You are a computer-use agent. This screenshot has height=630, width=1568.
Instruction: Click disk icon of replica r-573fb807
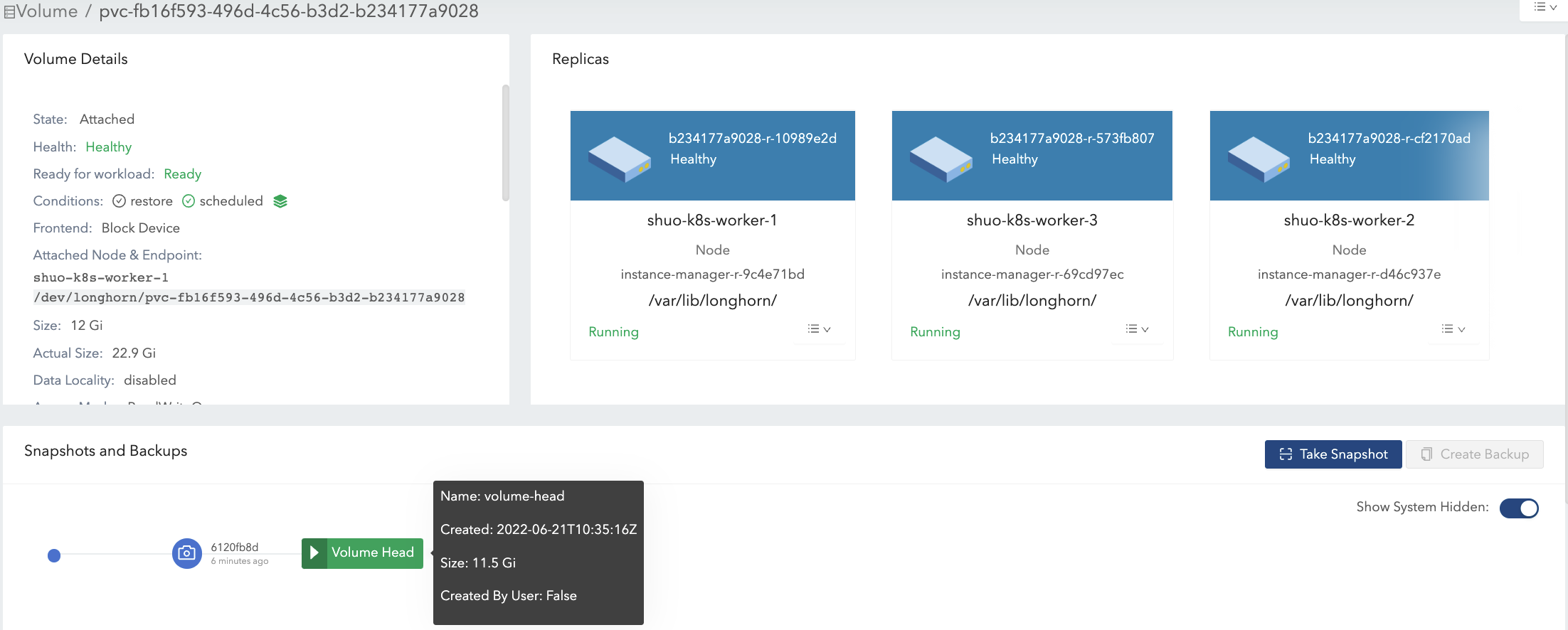(x=941, y=159)
